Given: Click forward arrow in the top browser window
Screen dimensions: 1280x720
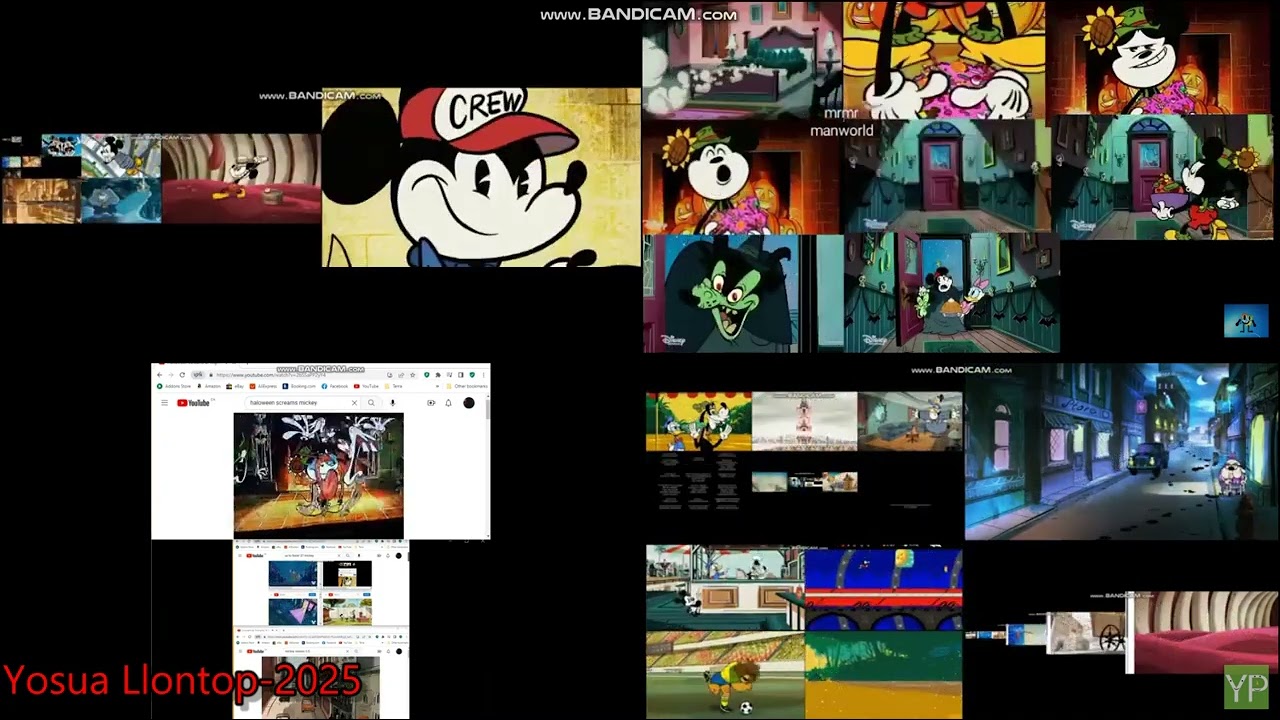Looking at the screenshot, I should click(x=171, y=375).
